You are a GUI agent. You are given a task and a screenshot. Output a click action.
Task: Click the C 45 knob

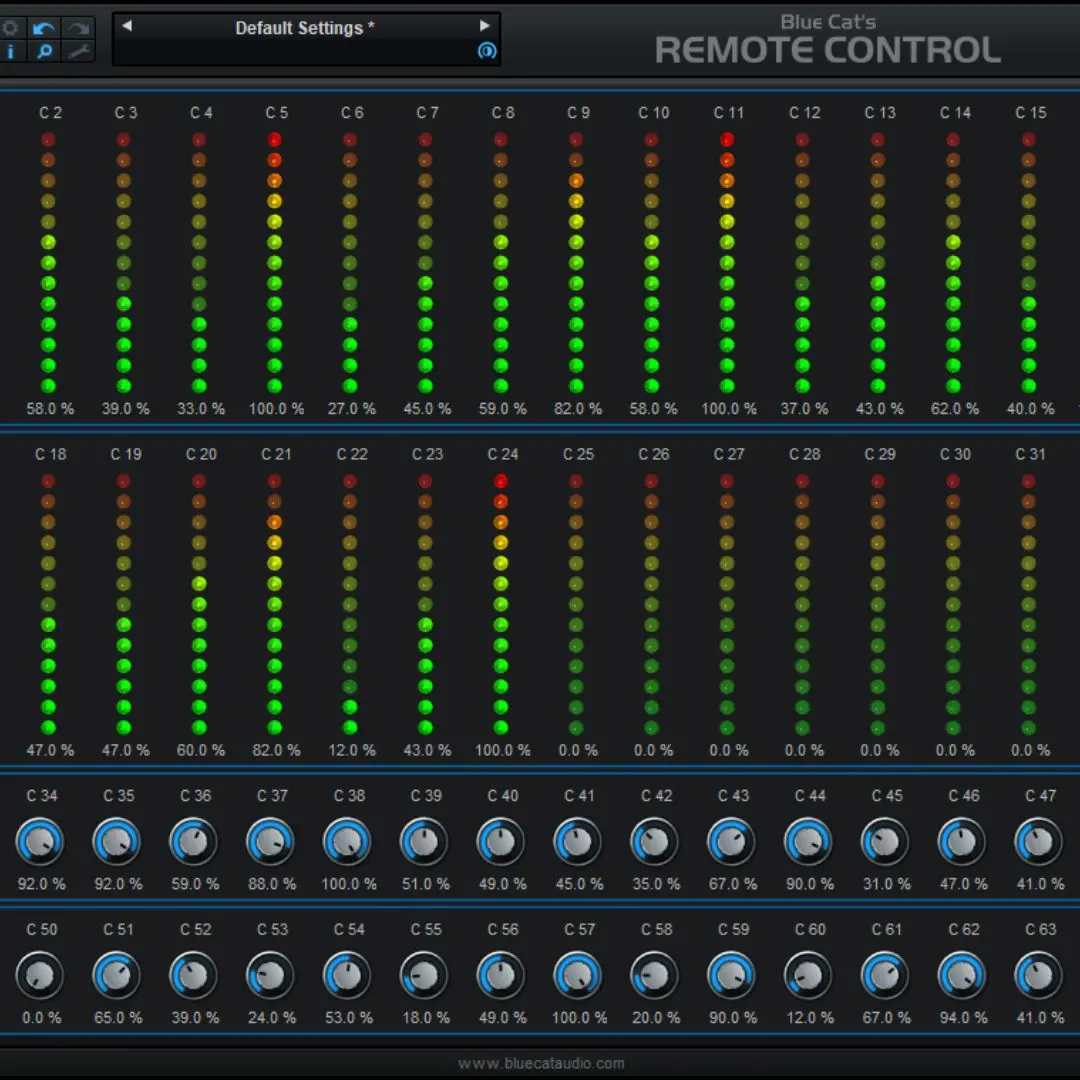[885, 842]
